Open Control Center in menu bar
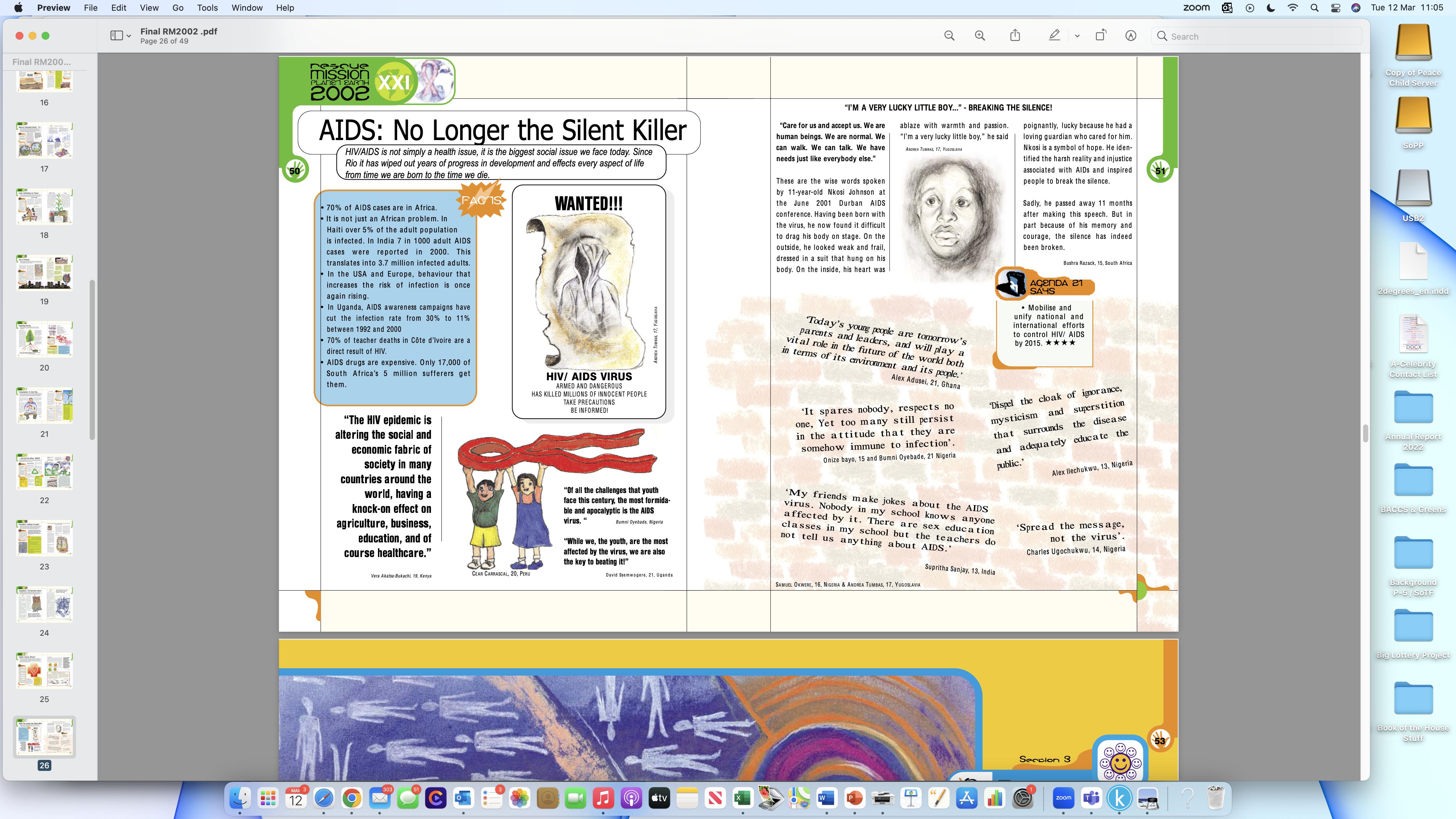Screen dimensions: 1456x819 (1335, 8)
